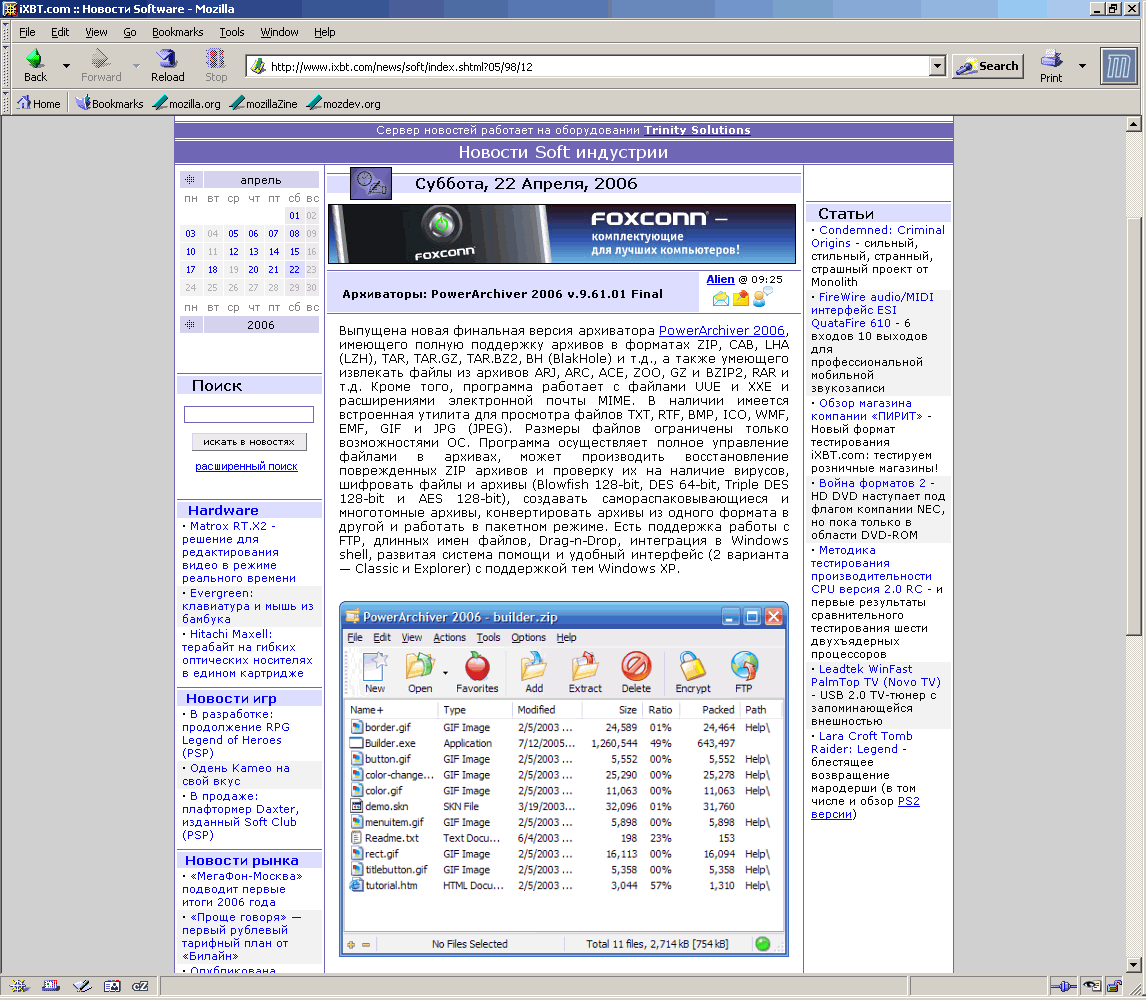Expand the URL bar history dropdown
Screen dimensions: 1146x1000
[938, 67]
